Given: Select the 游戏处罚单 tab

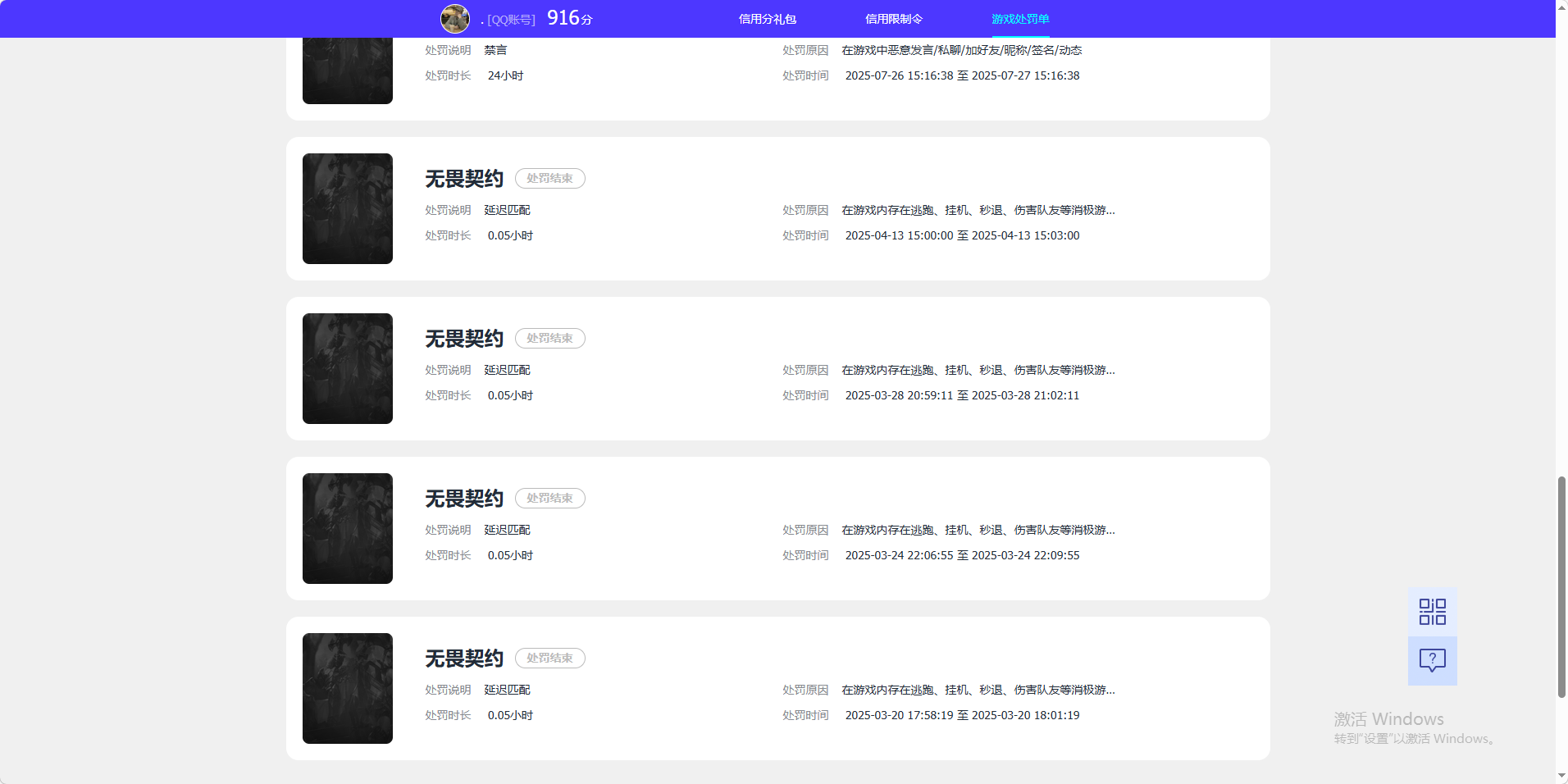Looking at the screenshot, I should (x=1021, y=18).
